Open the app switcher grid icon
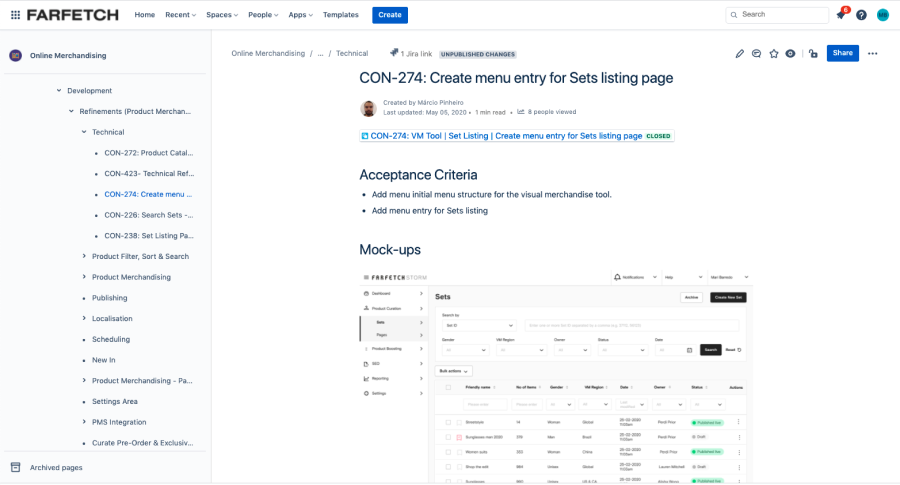 click(15, 15)
